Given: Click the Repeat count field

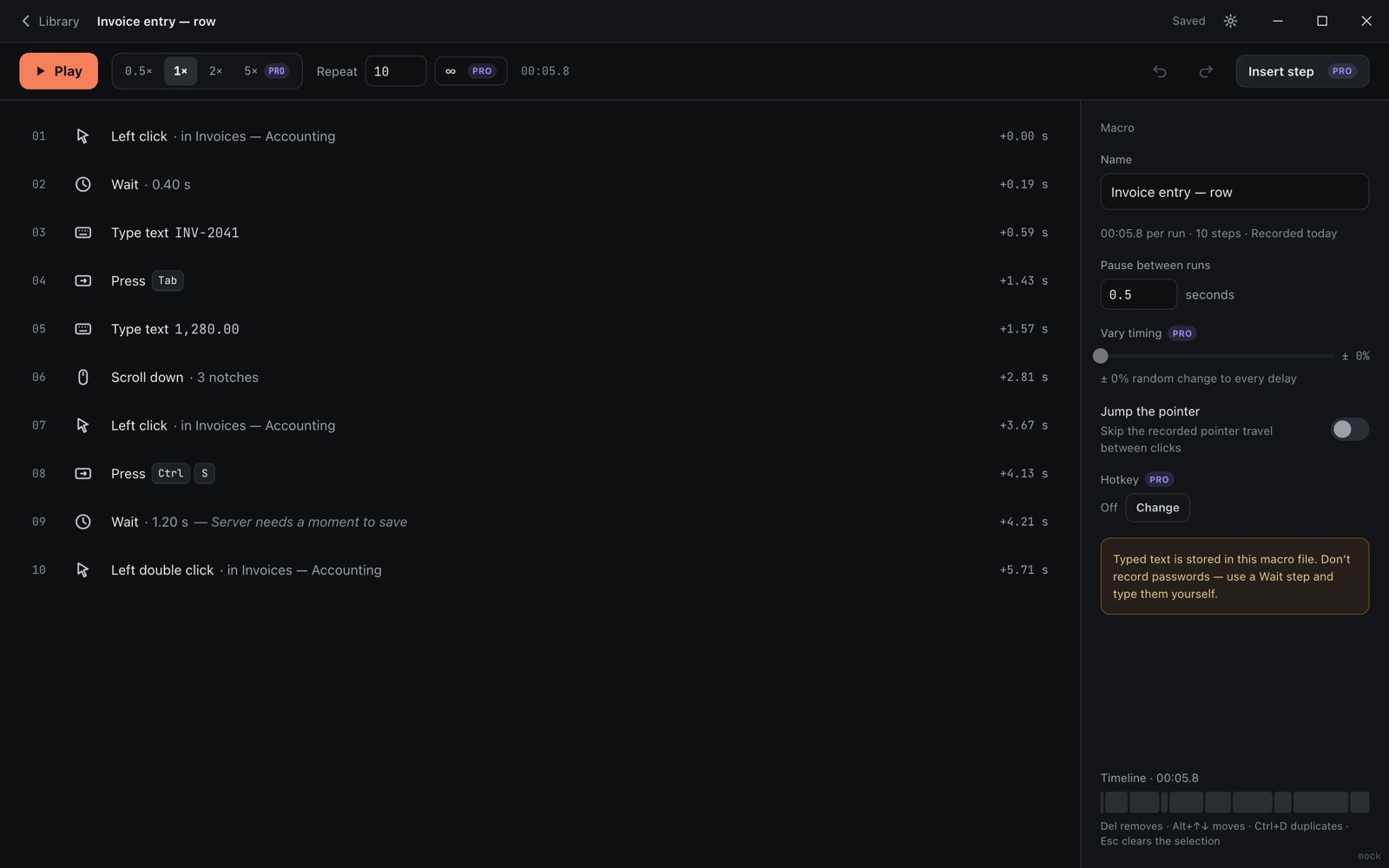Looking at the screenshot, I should tap(396, 71).
